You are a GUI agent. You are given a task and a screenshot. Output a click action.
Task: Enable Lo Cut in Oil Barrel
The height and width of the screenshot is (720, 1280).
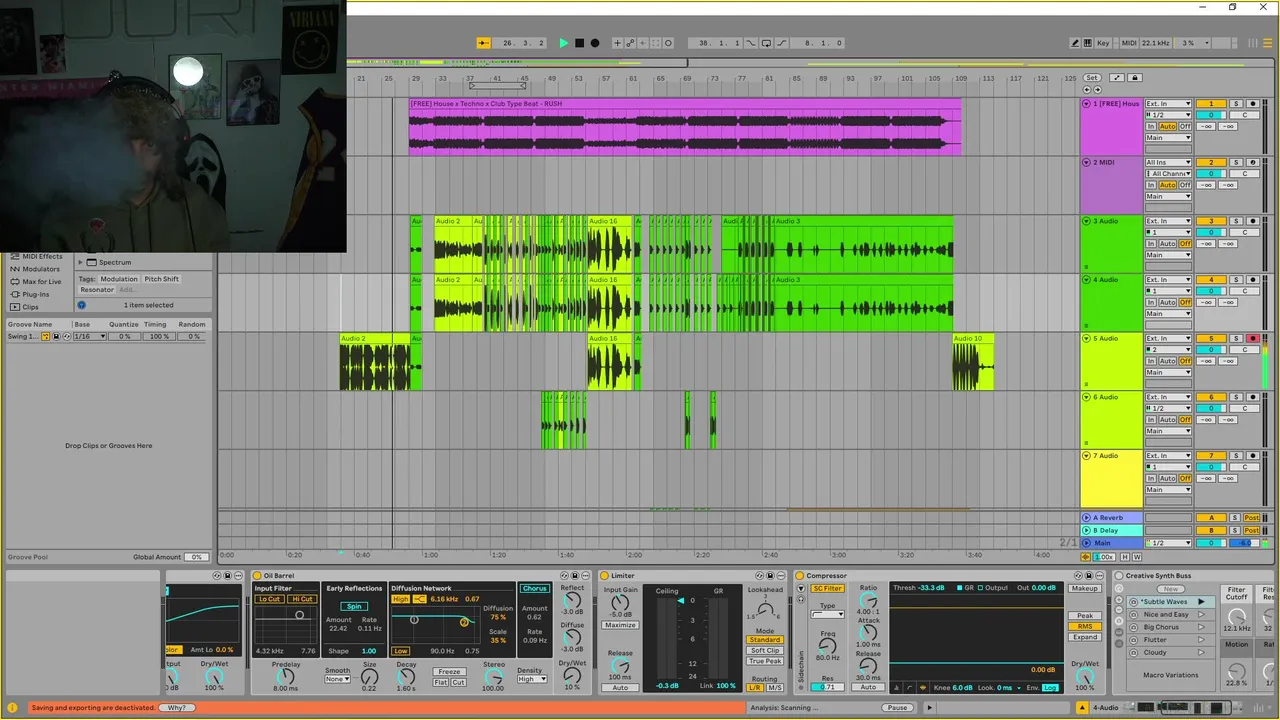point(270,599)
